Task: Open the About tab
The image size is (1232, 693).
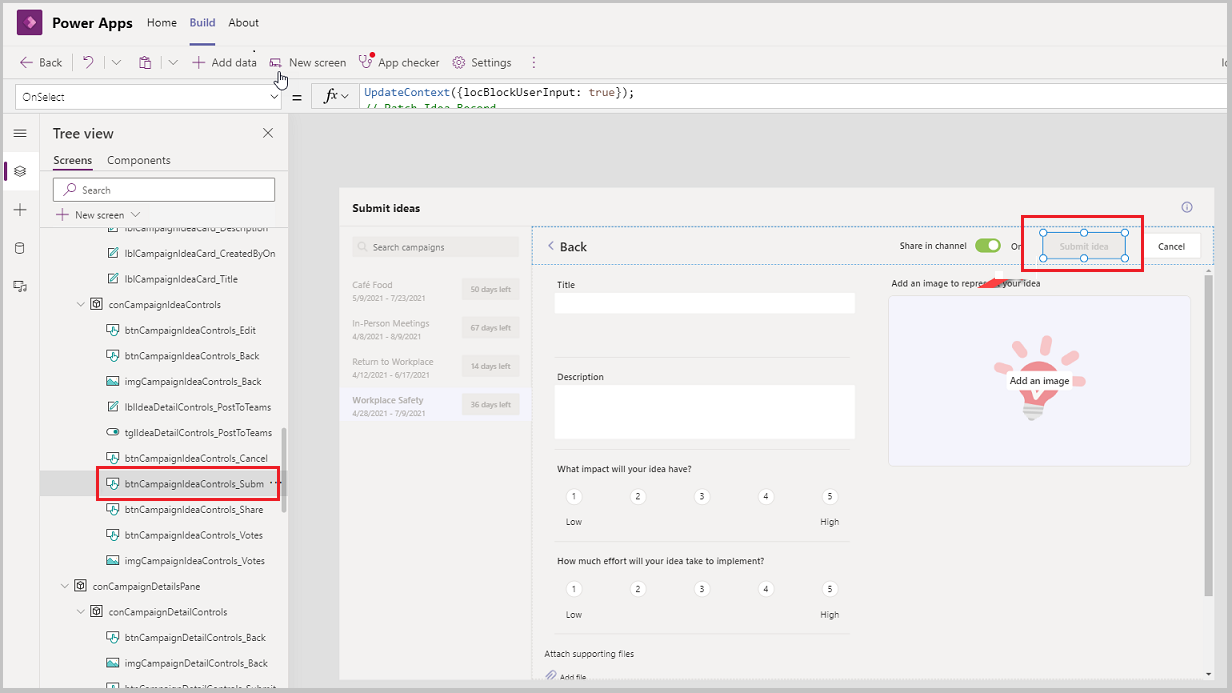Action: 243,23
